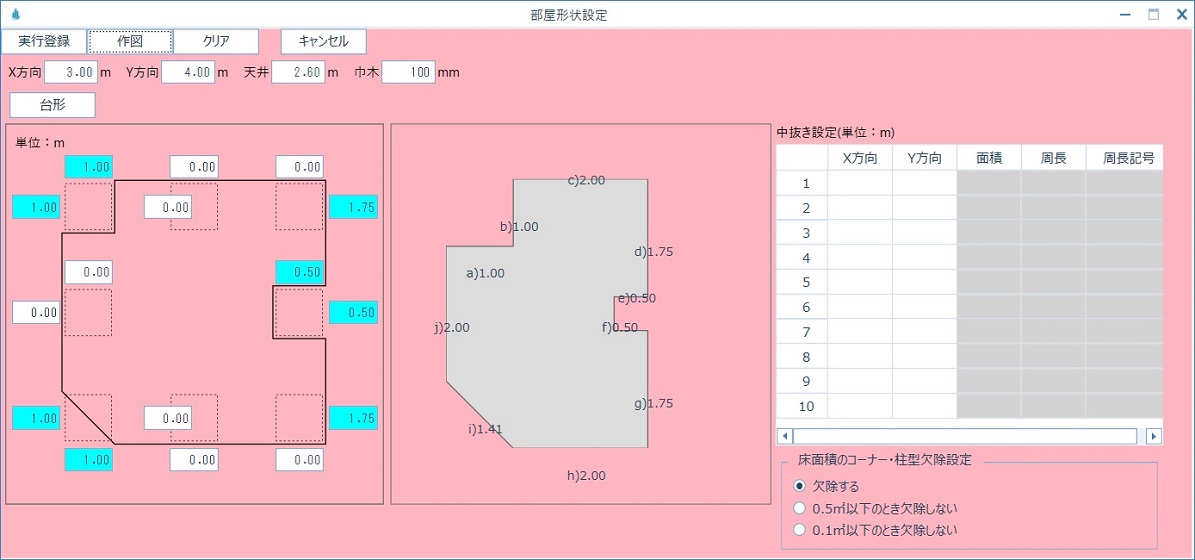The width and height of the screenshot is (1195, 560).
Task: Click the X方向 cell in row 2
Action: 860,208
